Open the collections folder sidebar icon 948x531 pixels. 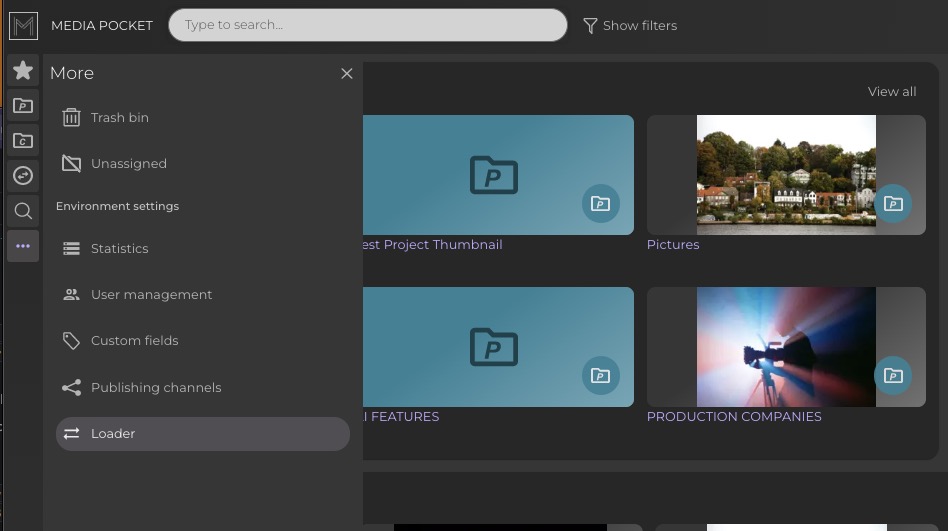pyautogui.click(x=23, y=141)
